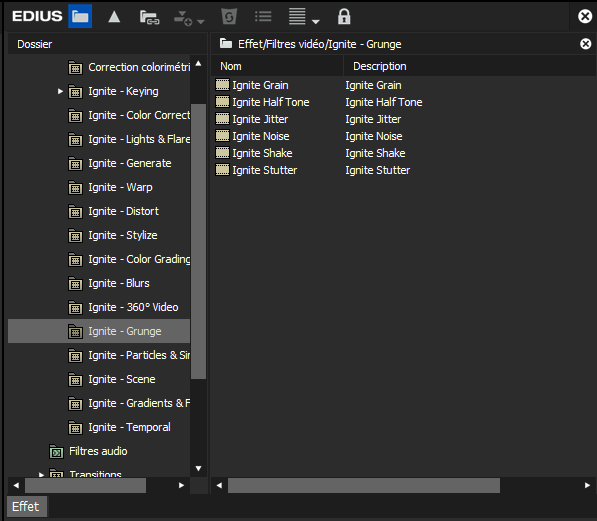Toggle the lock icon in toolbar
The height and width of the screenshot is (521, 597).
344,17
